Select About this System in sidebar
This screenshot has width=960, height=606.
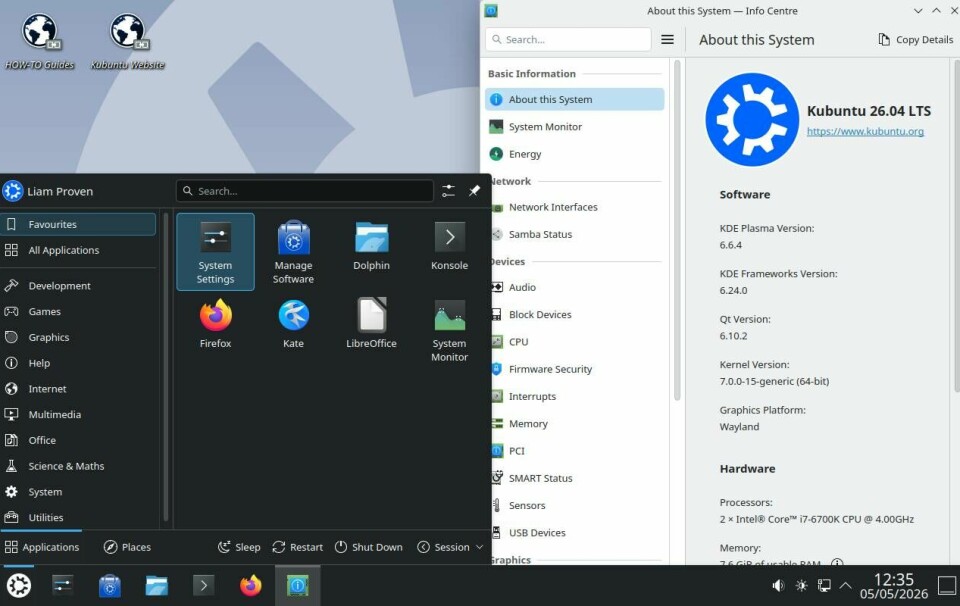coord(574,99)
